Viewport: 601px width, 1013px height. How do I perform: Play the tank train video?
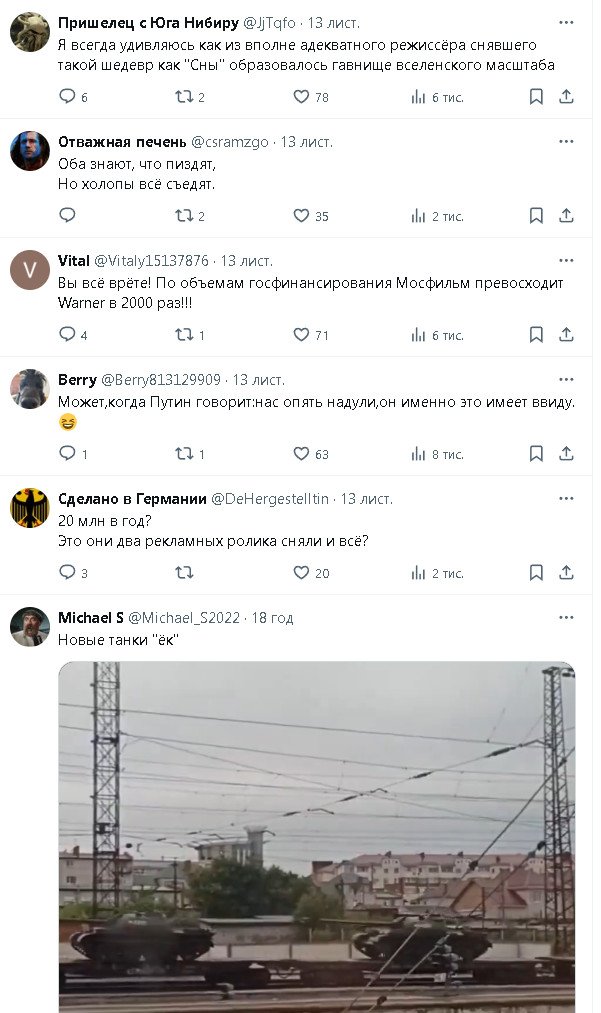pyautogui.click(x=316, y=835)
